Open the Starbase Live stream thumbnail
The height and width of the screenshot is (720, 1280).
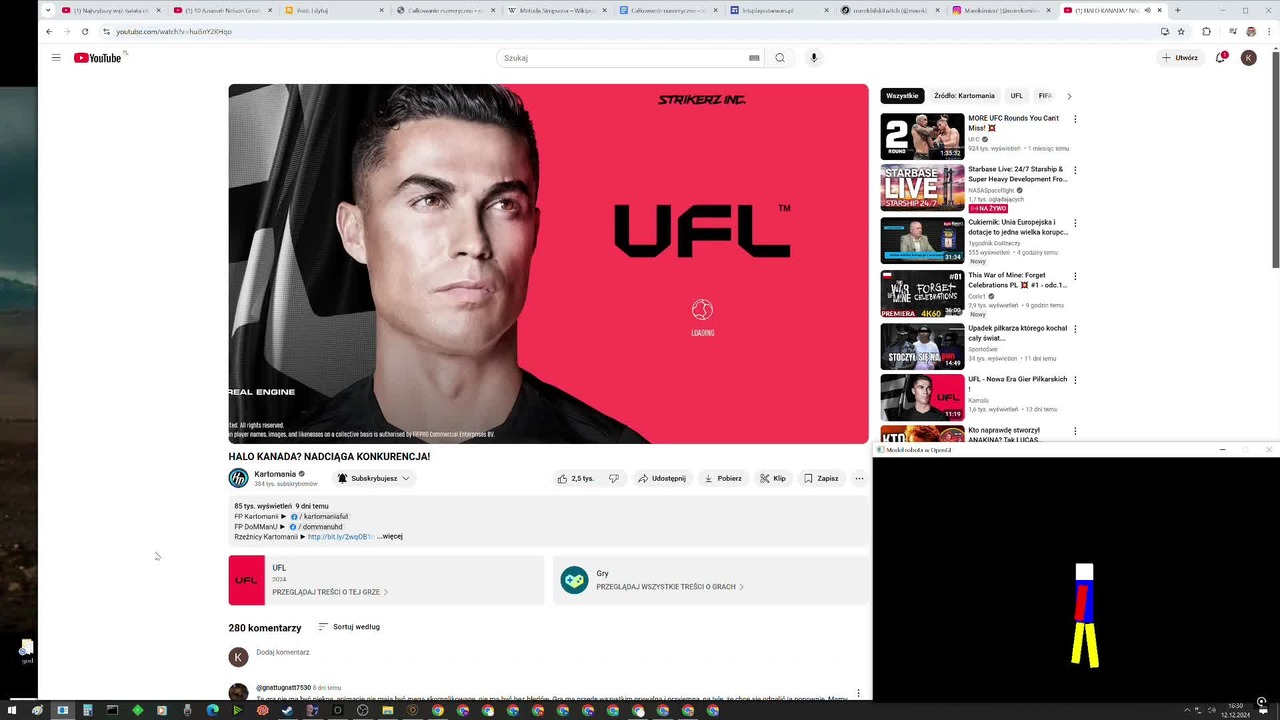click(x=922, y=188)
